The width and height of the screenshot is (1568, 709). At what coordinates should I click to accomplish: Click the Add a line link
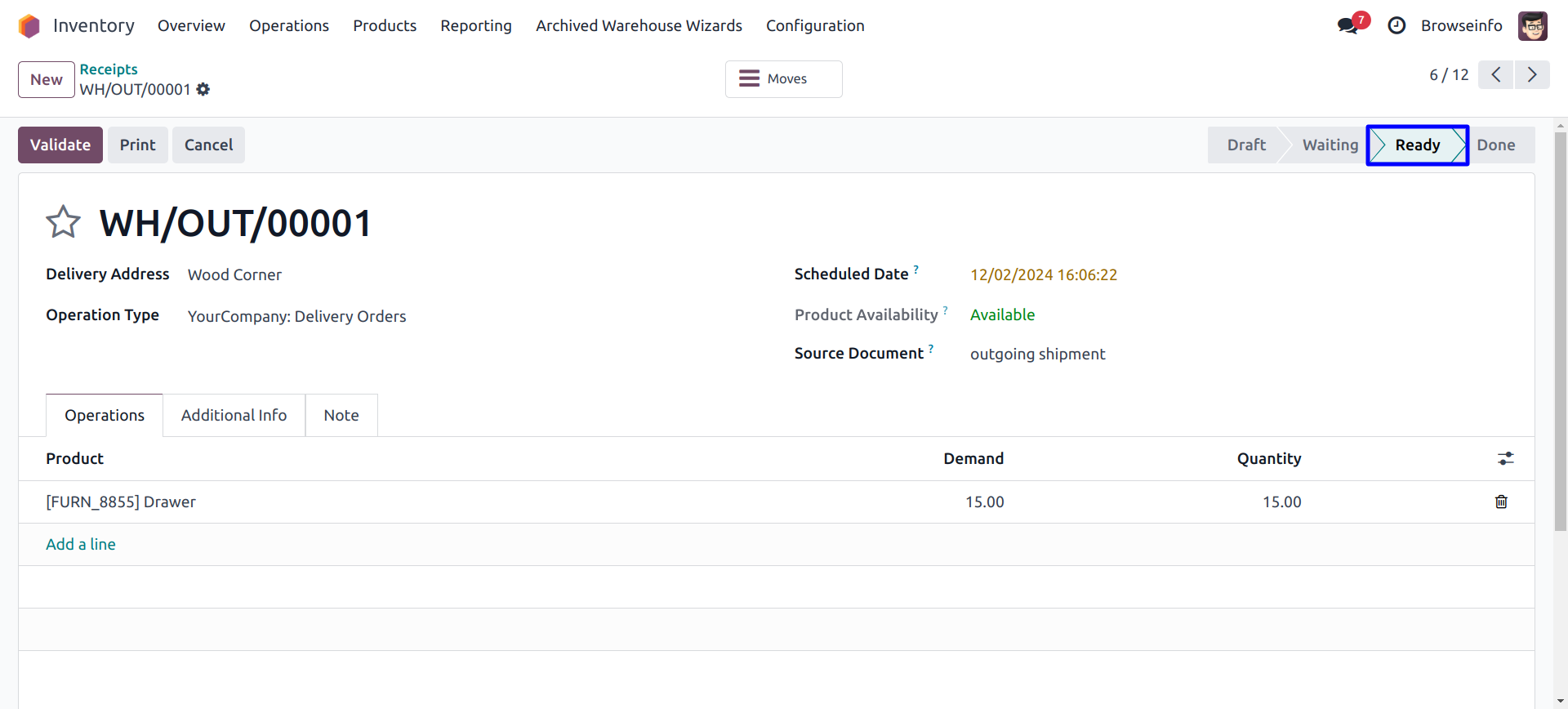(x=81, y=544)
